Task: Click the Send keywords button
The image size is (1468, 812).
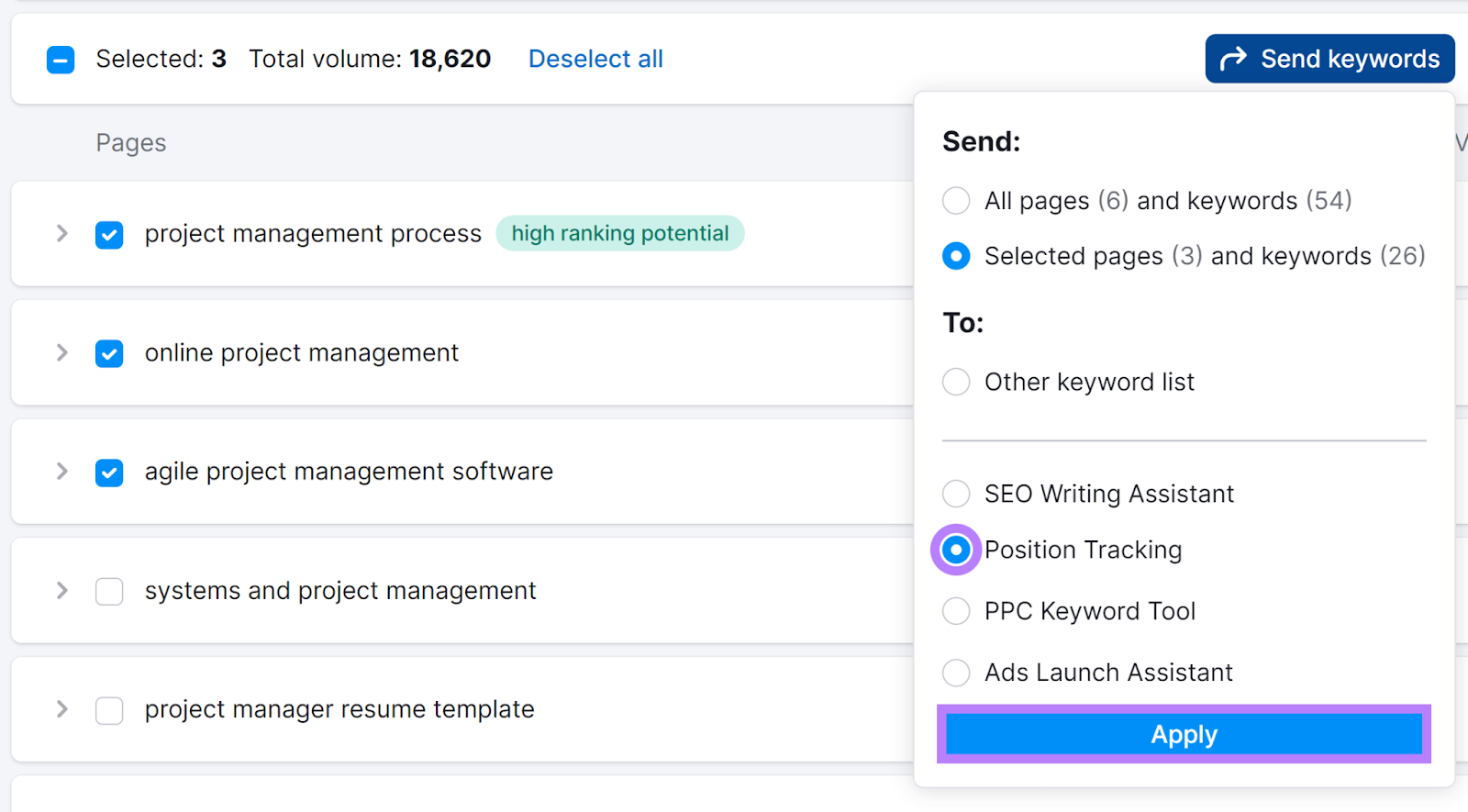Action: pyautogui.click(x=1329, y=59)
